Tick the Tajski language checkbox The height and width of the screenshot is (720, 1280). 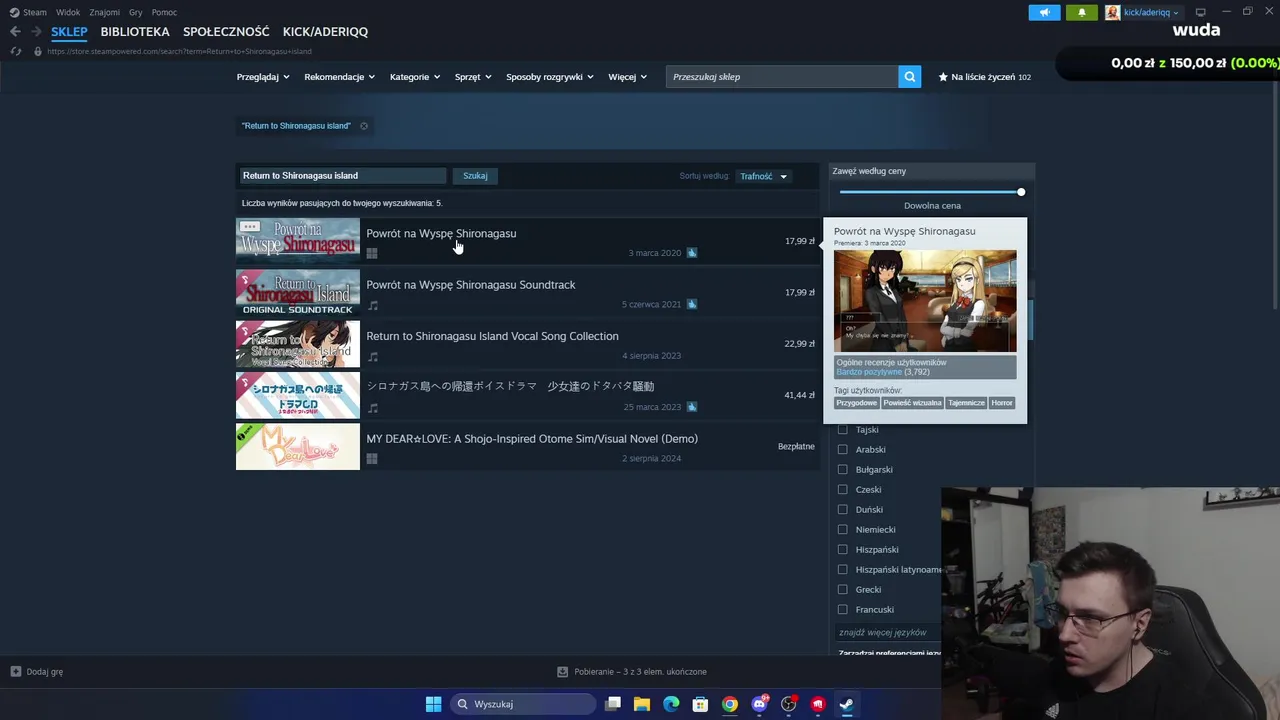[x=842, y=430]
